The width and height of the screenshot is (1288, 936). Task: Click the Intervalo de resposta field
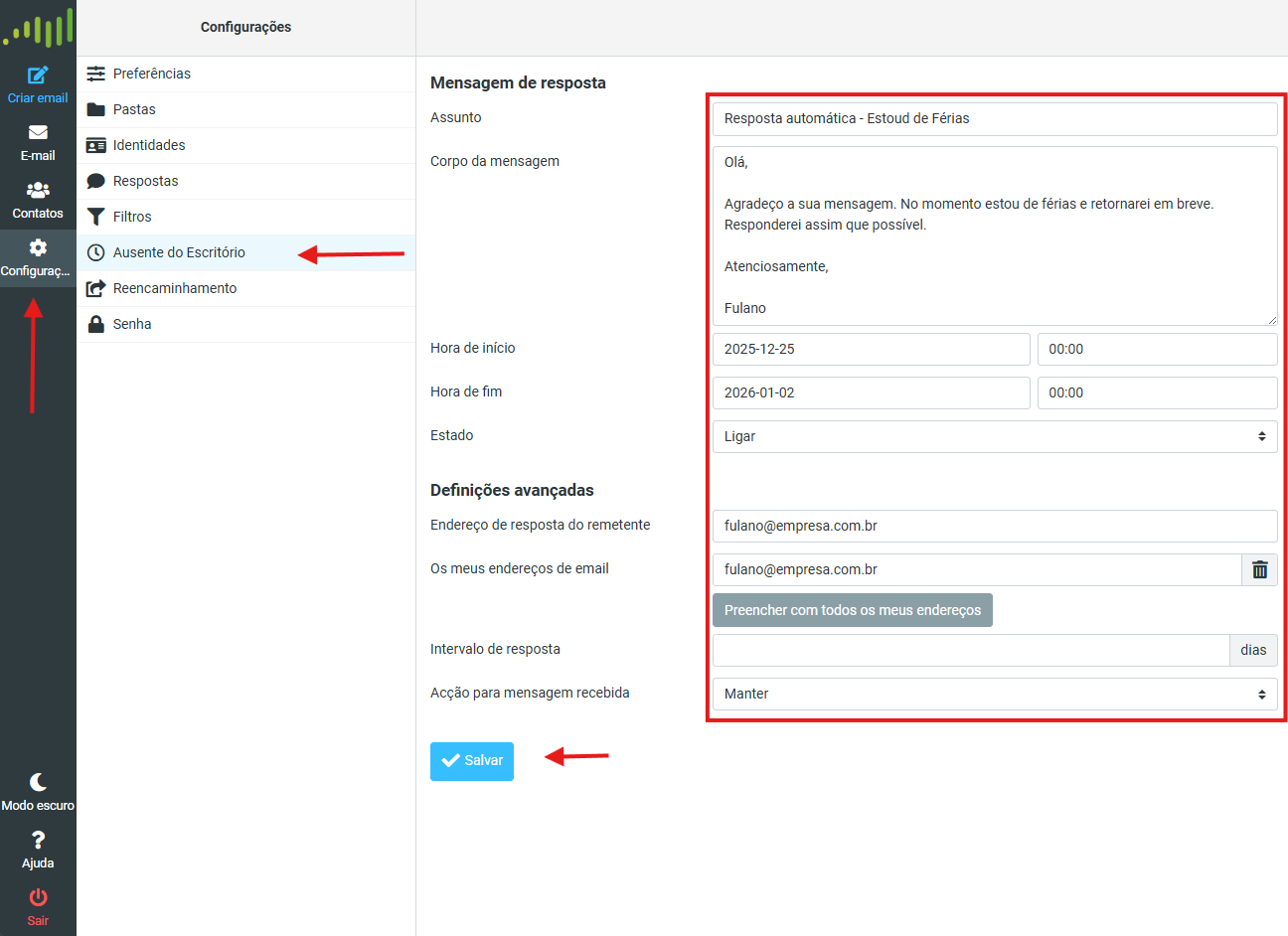pyautogui.click(x=970, y=650)
